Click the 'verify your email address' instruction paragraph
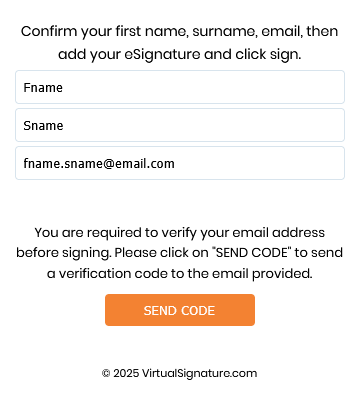Screen dimensions: 360x396 [x=180, y=253]
